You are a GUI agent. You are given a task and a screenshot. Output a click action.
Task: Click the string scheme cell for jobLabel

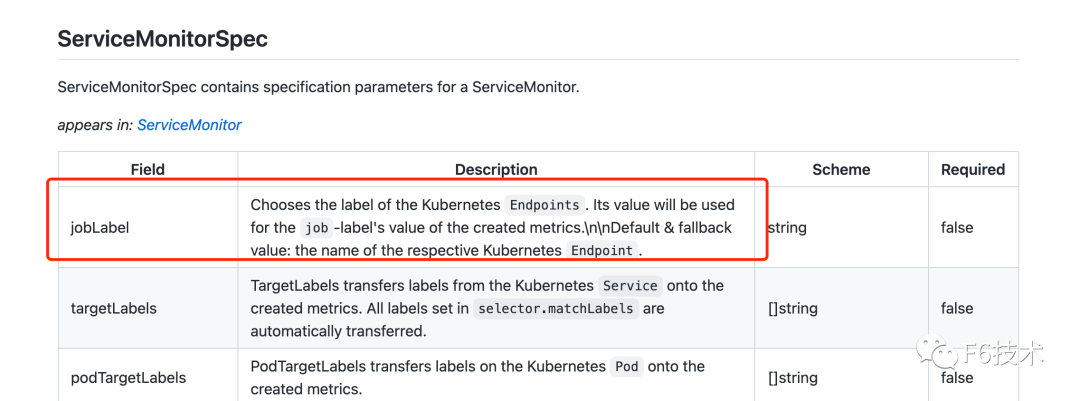[841, 227]
